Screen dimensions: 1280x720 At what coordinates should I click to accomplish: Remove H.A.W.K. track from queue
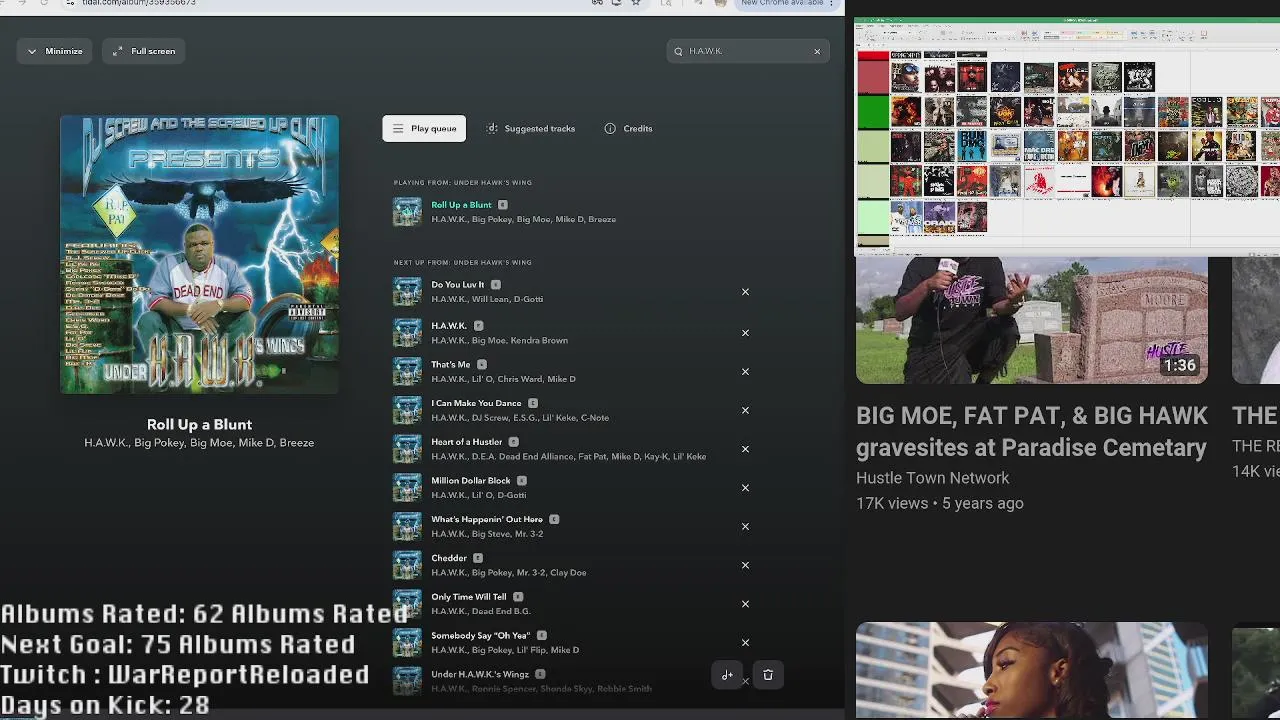click(745, 333)
